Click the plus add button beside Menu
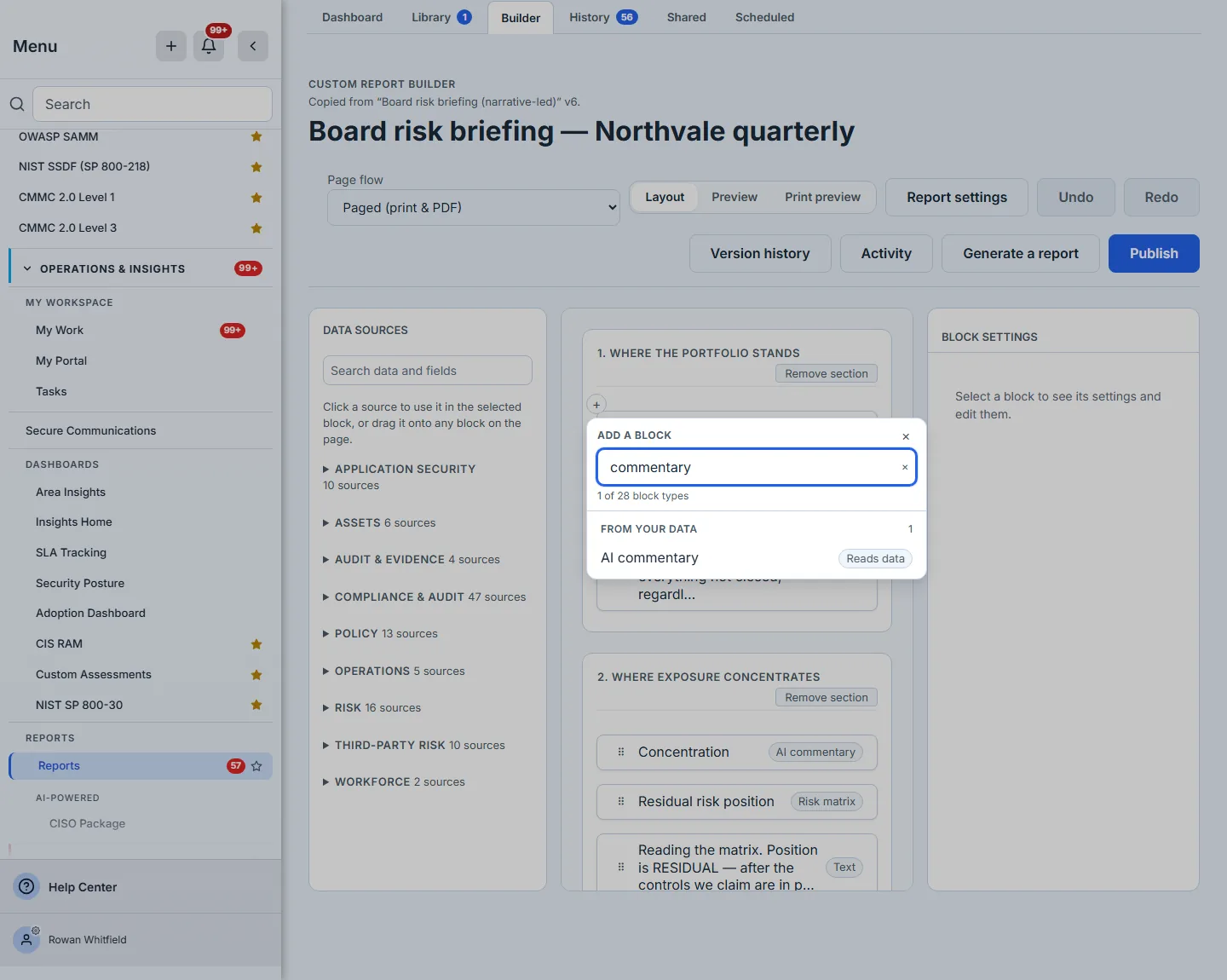 click(x=171, y=46)
